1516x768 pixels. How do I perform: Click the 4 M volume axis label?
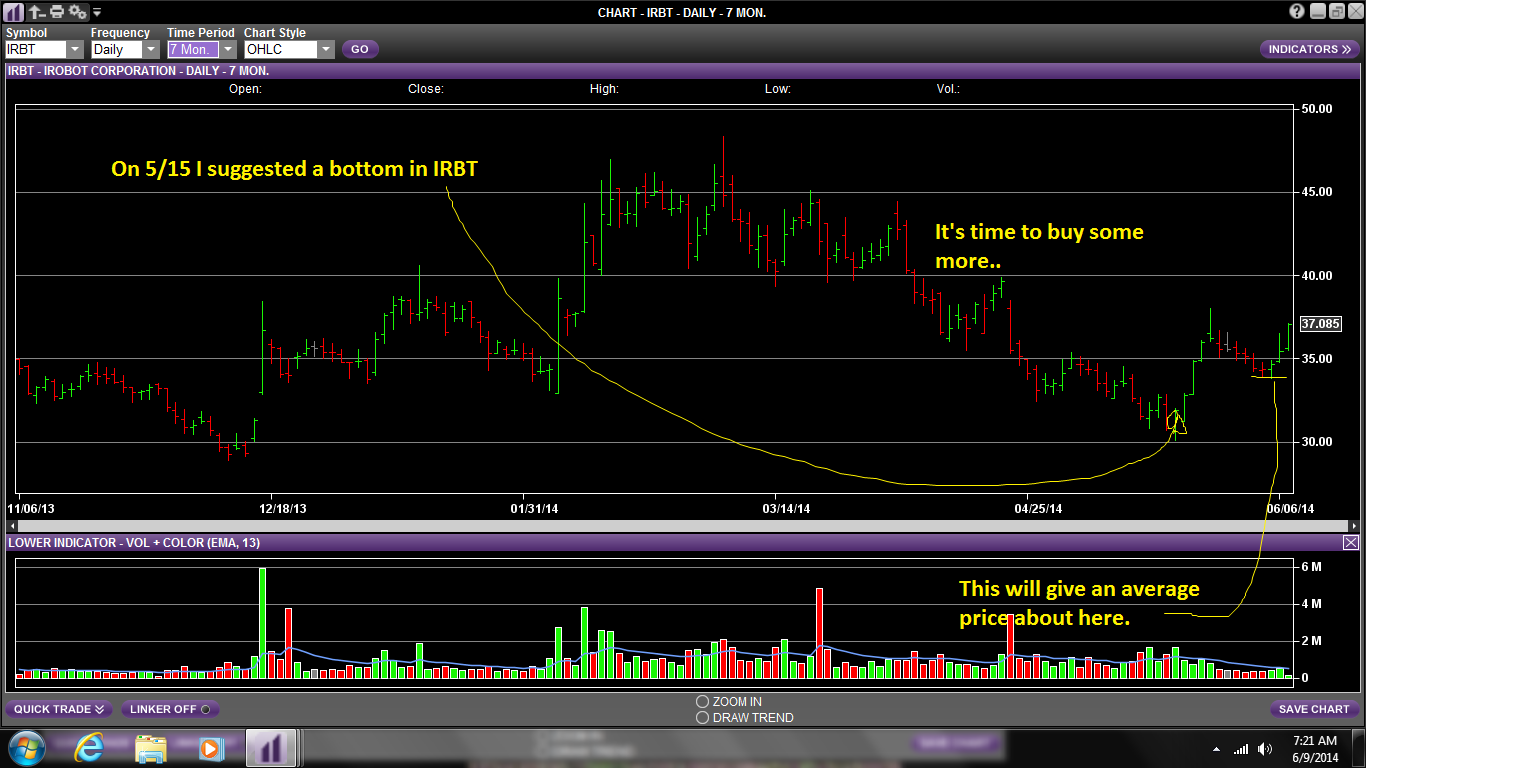(1310, 604)
